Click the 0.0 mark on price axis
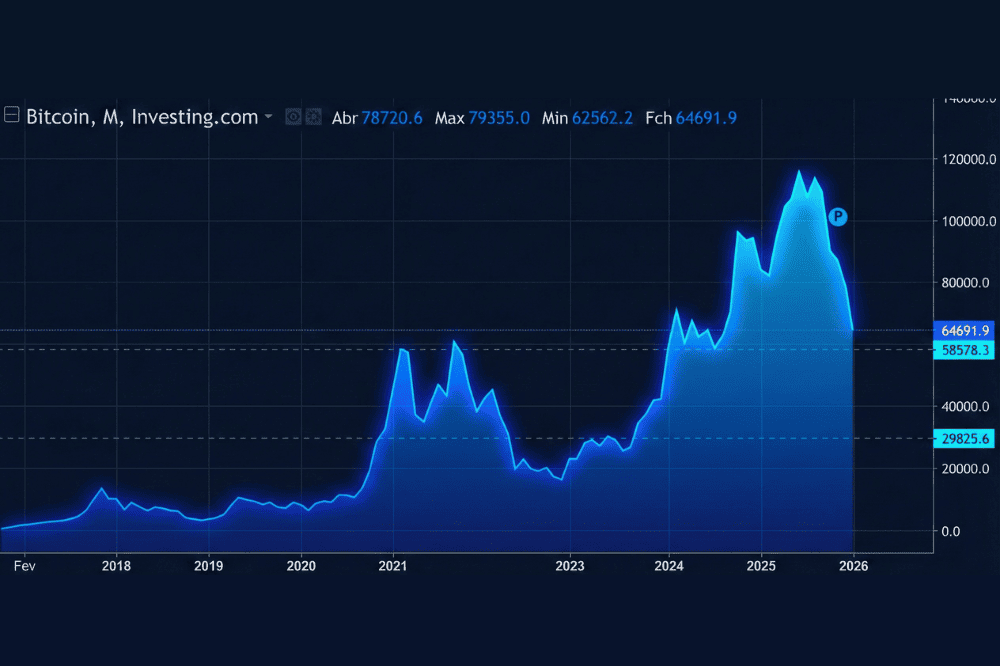1000x666 pixels. [x=952, y=531]
